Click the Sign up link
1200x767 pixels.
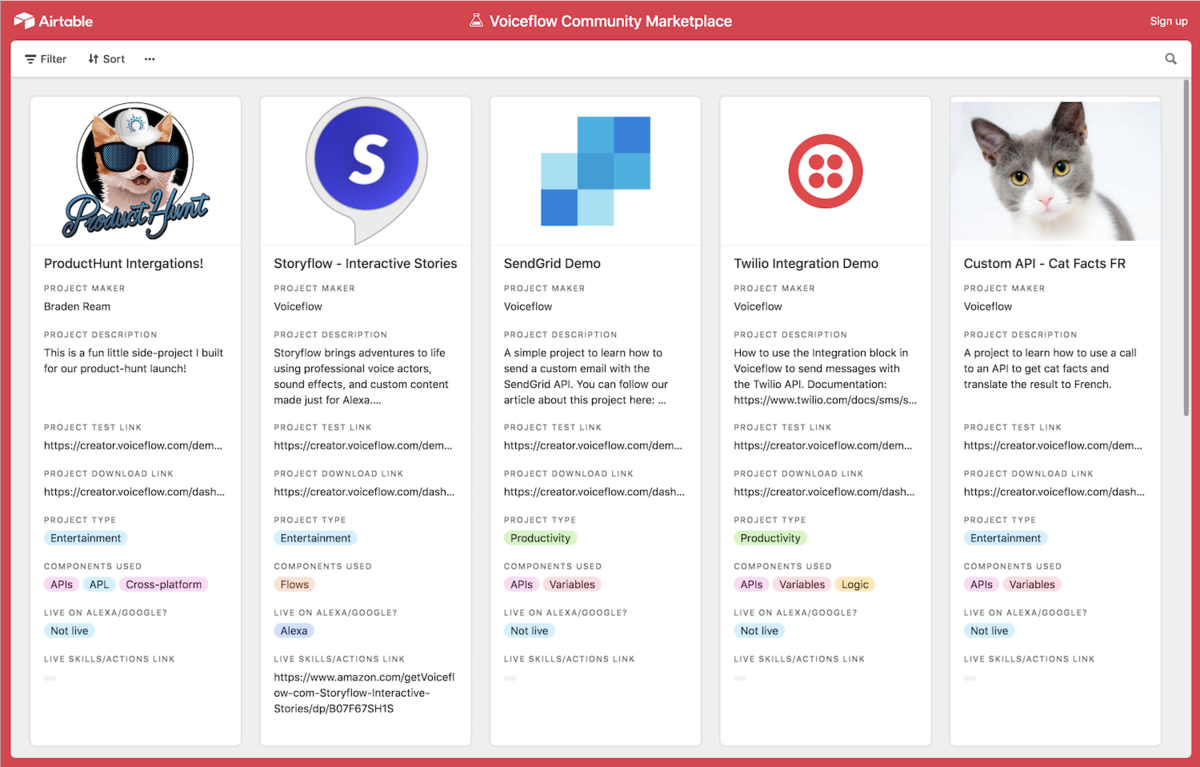[1168, 21]
